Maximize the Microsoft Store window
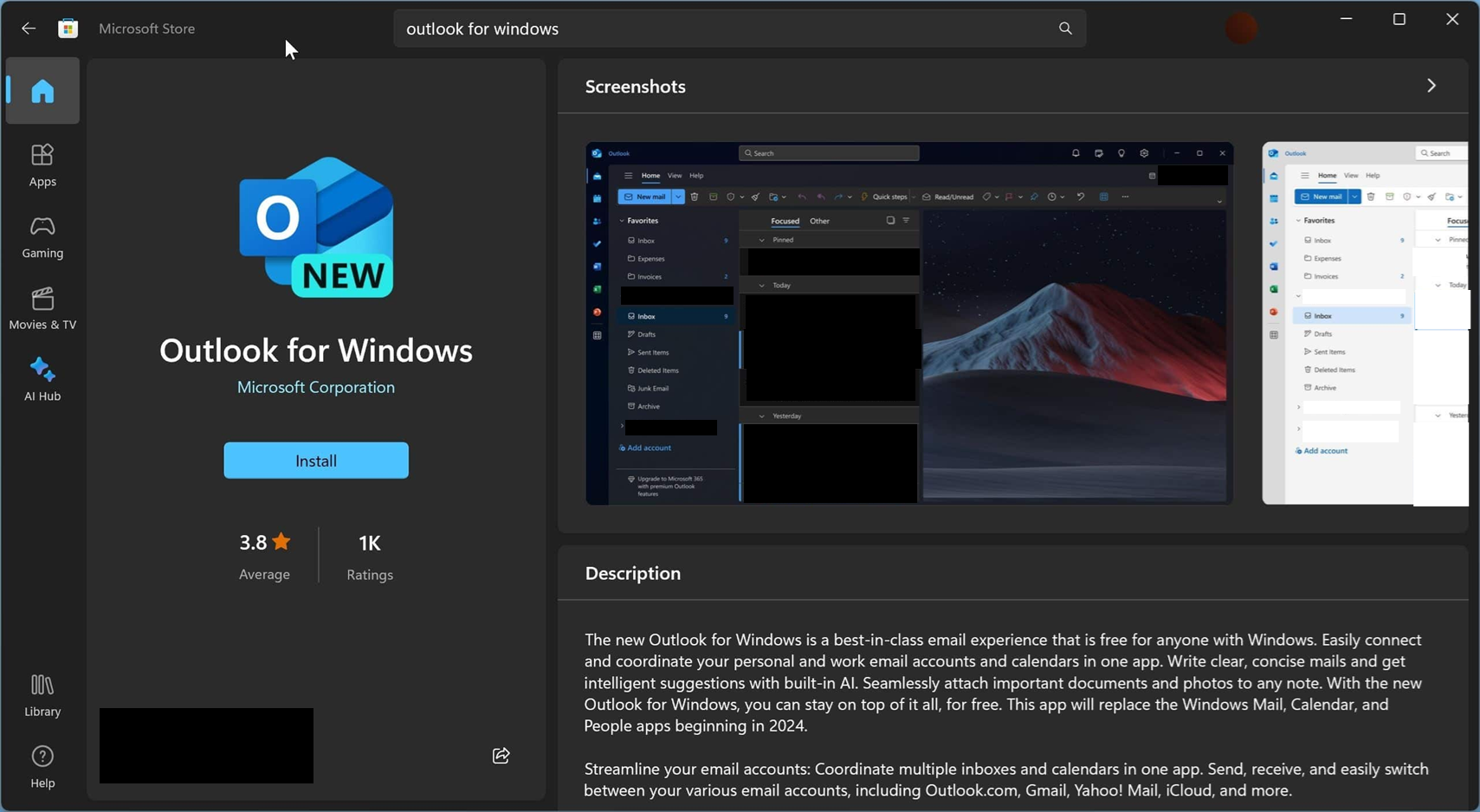 click(x=1399, y=19)
